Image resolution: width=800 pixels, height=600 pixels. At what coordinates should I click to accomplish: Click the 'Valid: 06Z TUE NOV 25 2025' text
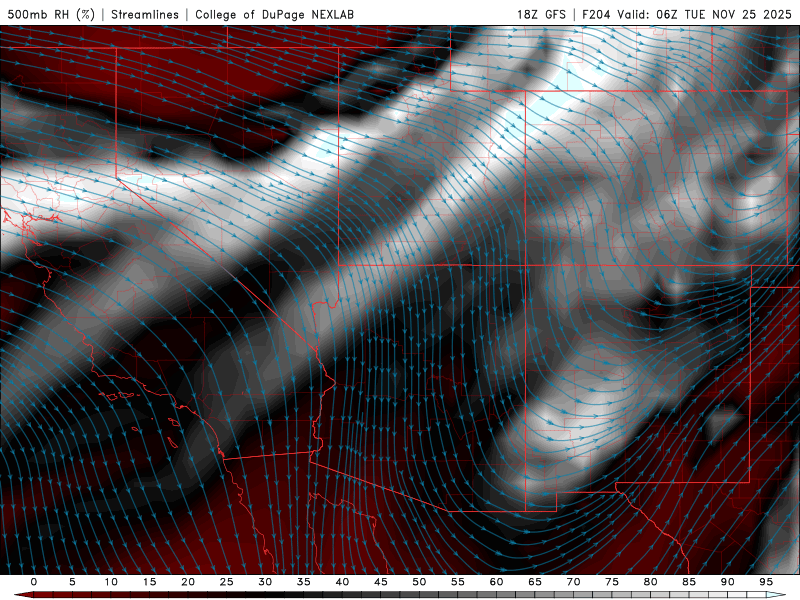705,14
